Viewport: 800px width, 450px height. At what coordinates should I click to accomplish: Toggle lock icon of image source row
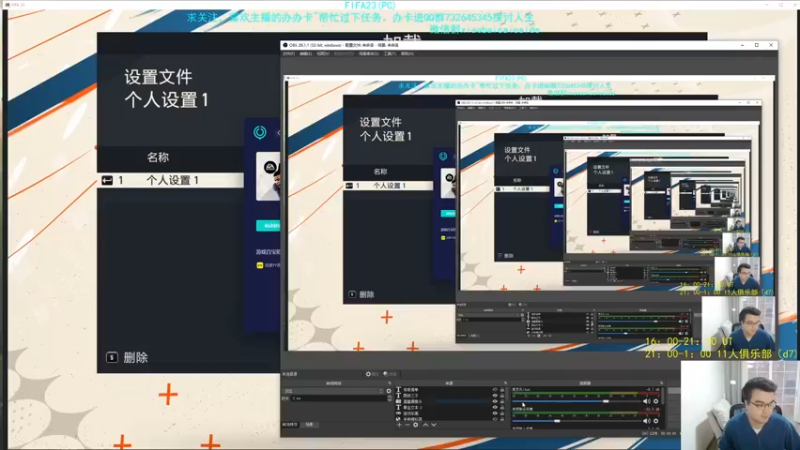coord(502,401)
